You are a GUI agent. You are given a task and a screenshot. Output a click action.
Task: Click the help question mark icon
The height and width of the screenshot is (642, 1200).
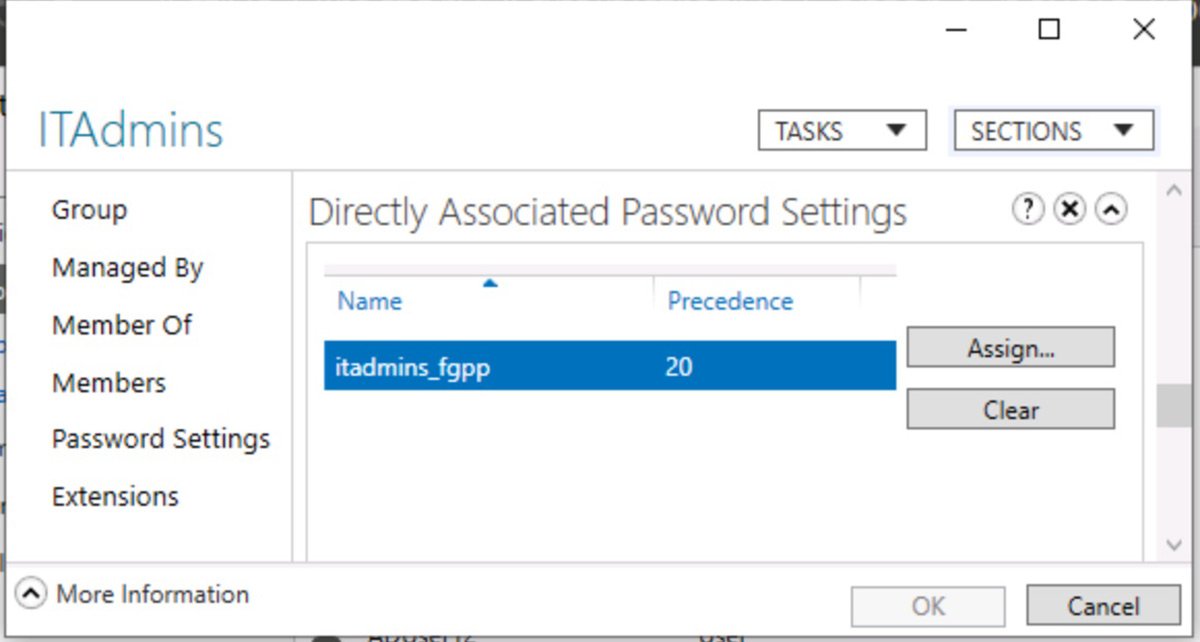click(1028, 209)
